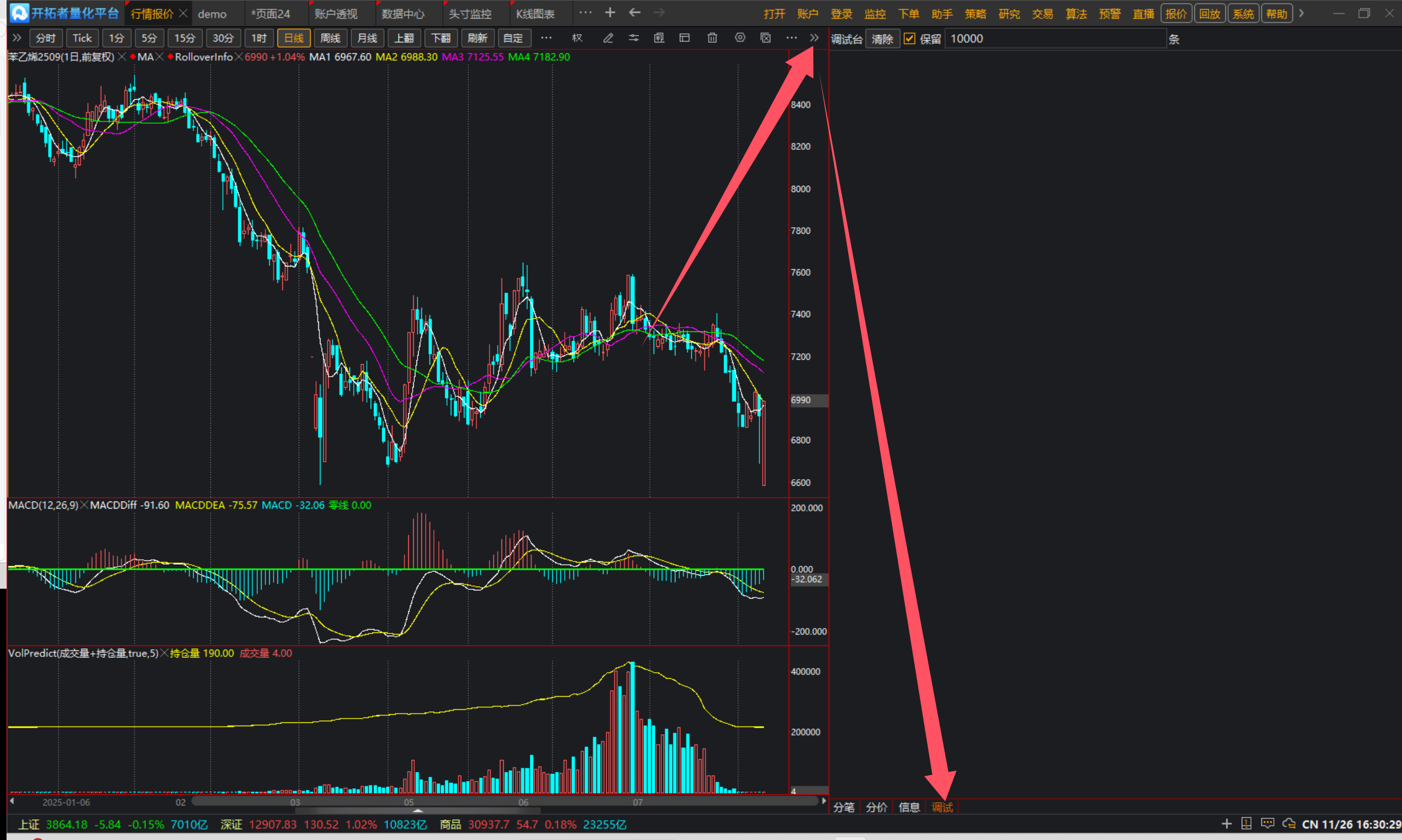Toggle the 保留 checkbox
1402x840 pixels.
tap(910, 39)
